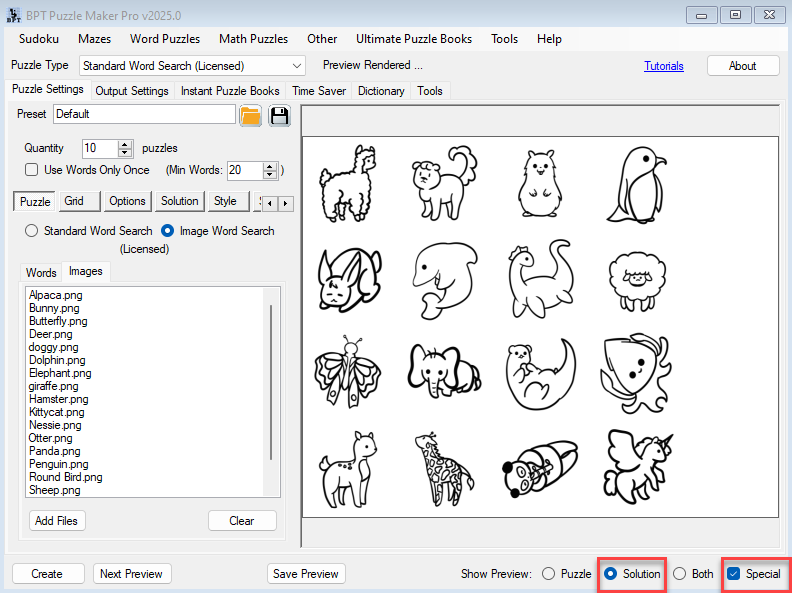Select Dolphin.png in the images list
Screen dimensions: 792x593
[x=57, y=360]
